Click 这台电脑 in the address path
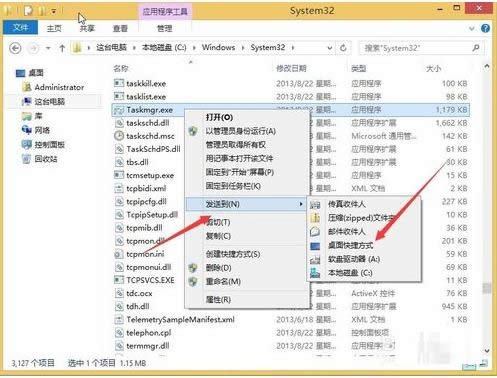The image size is (497, 378). (112, 48)
